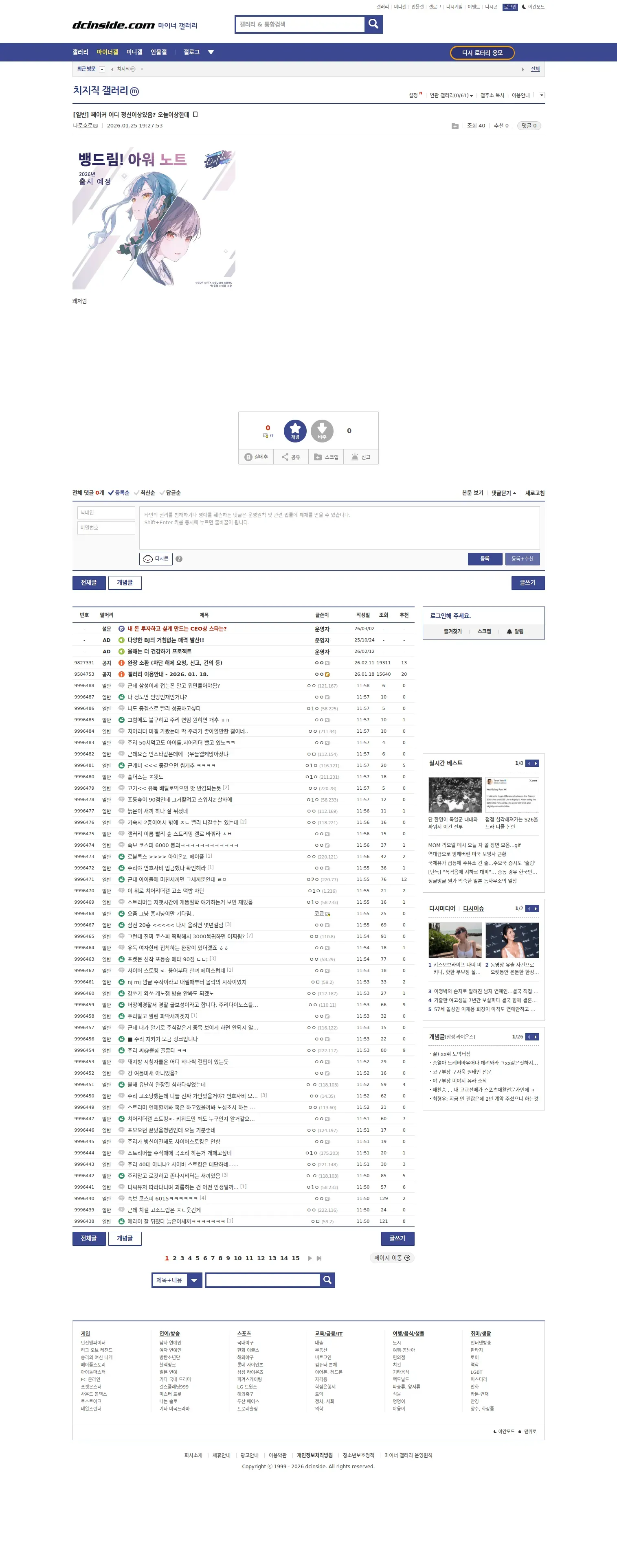The width and height of the screenshot is (617, 1568).
Task: Click the 비추 downvote arrow icon
Action: [322, 430]
